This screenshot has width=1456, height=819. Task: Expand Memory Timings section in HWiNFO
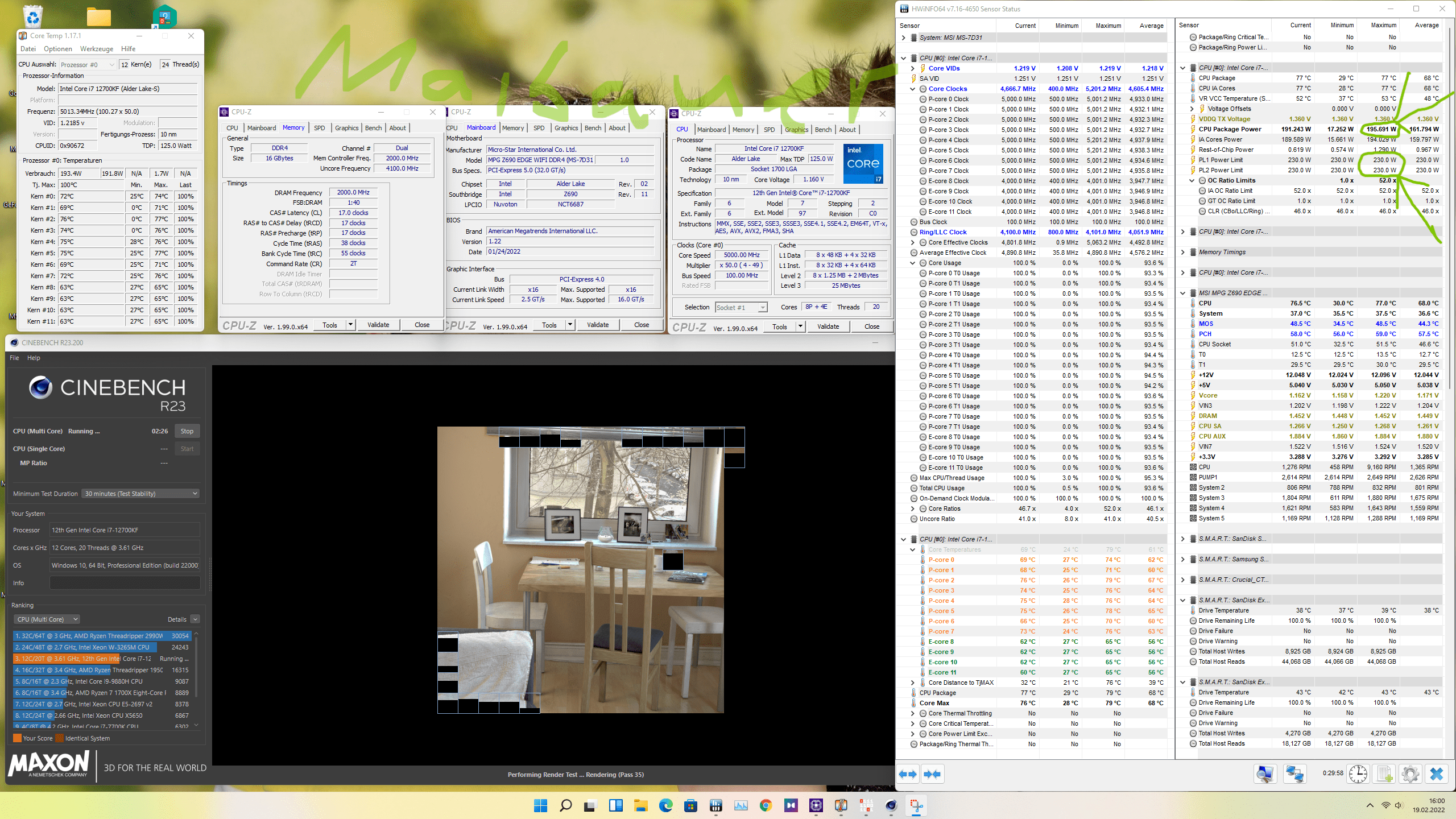tap(1183, 252)
